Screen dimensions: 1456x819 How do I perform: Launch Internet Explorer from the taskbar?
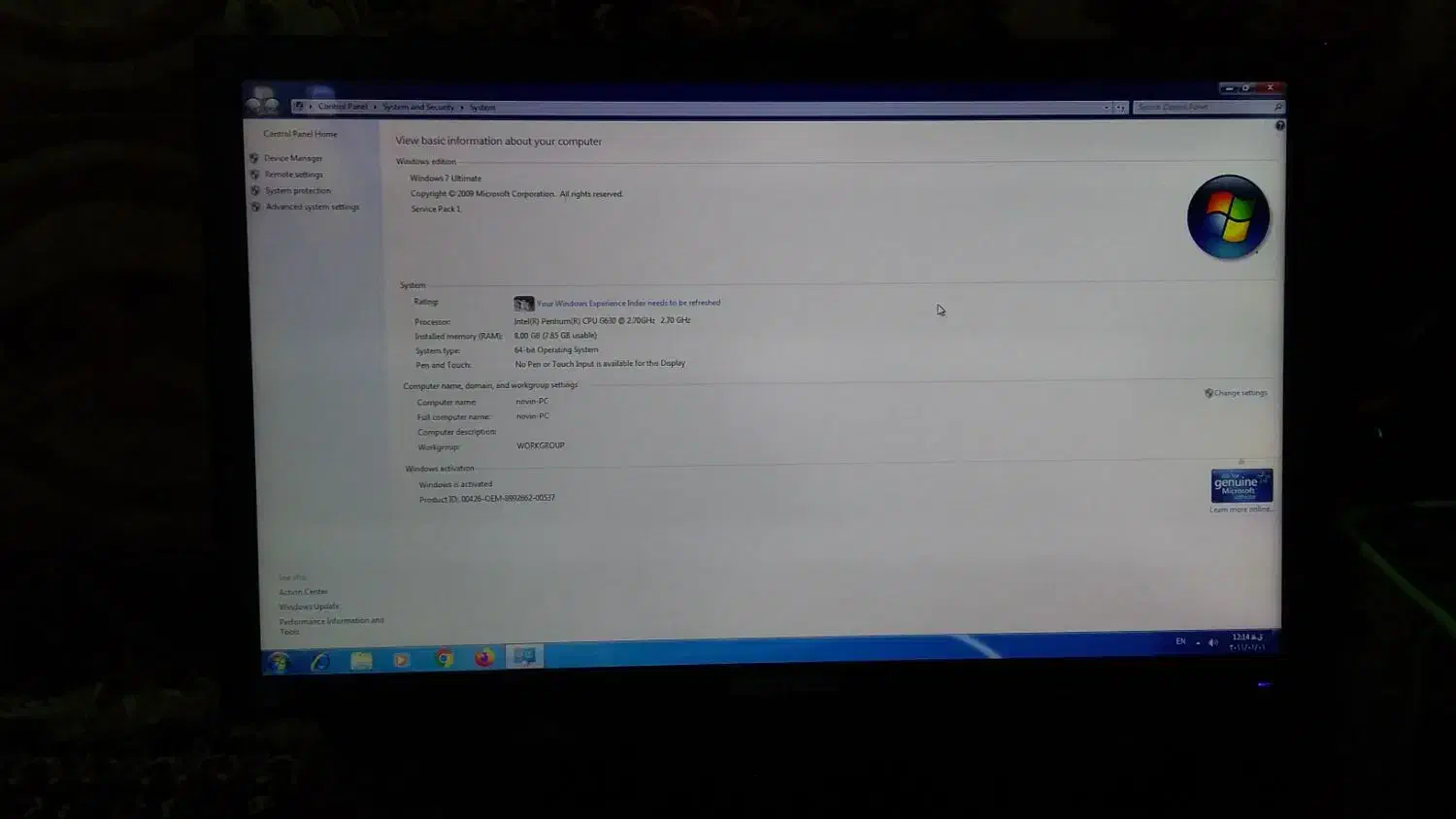(320, 662)
